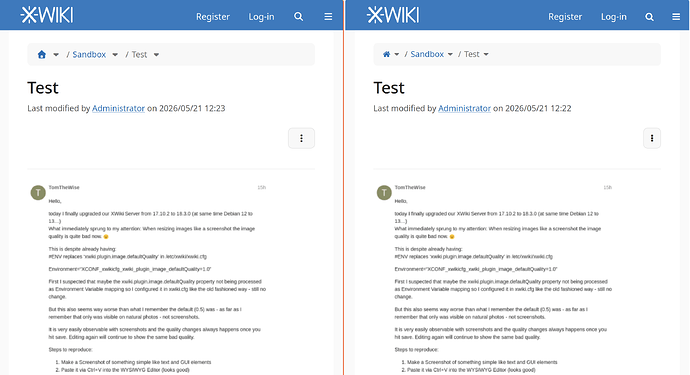Expand Sandbox dropdown arrow in right breadcrumb
Screen dimensions: 690x375
pos(450,54)
